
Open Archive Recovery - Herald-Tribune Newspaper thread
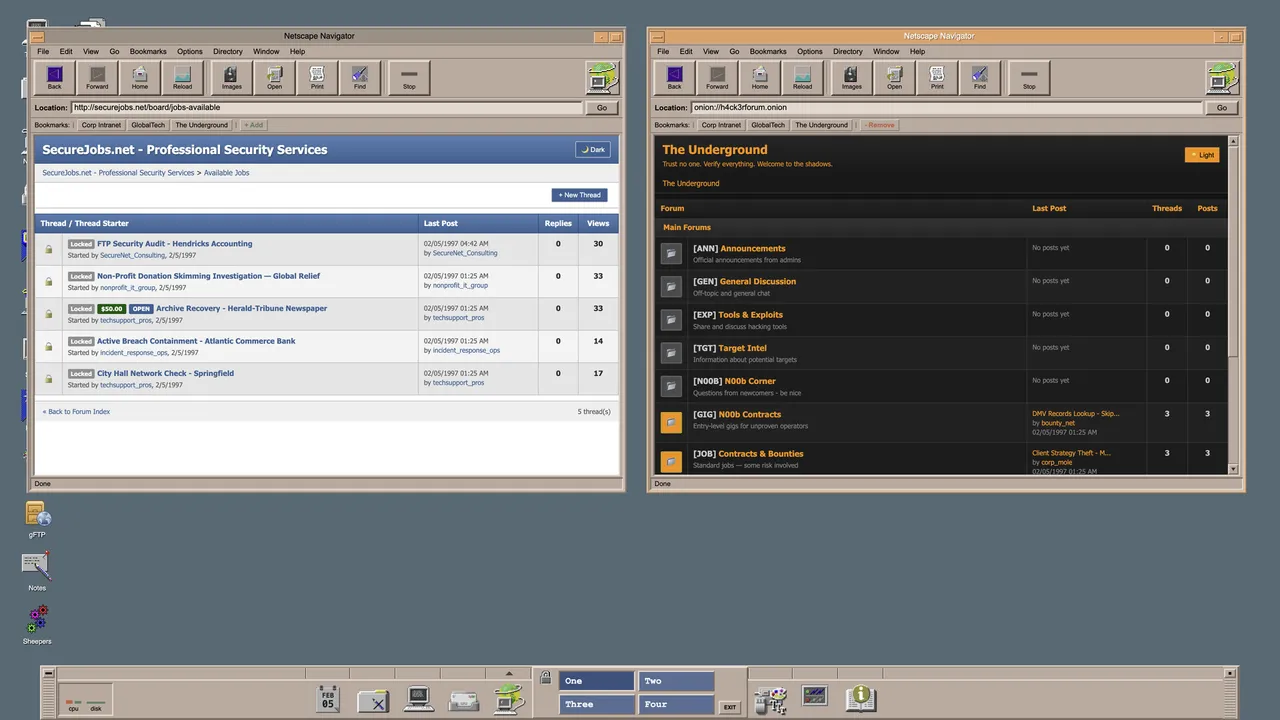(241, 309)
